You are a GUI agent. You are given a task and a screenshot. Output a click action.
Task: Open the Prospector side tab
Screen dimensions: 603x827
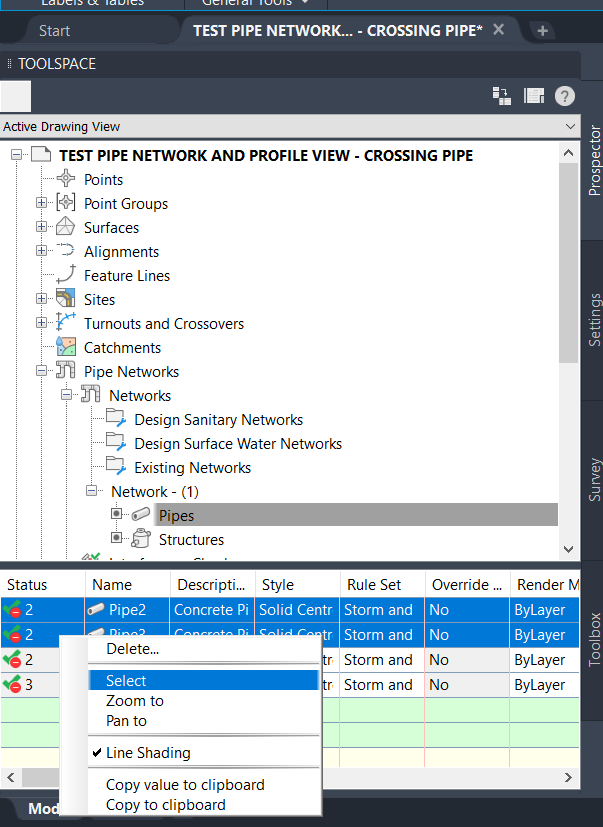pyautogui.click(x=594, y=160)
